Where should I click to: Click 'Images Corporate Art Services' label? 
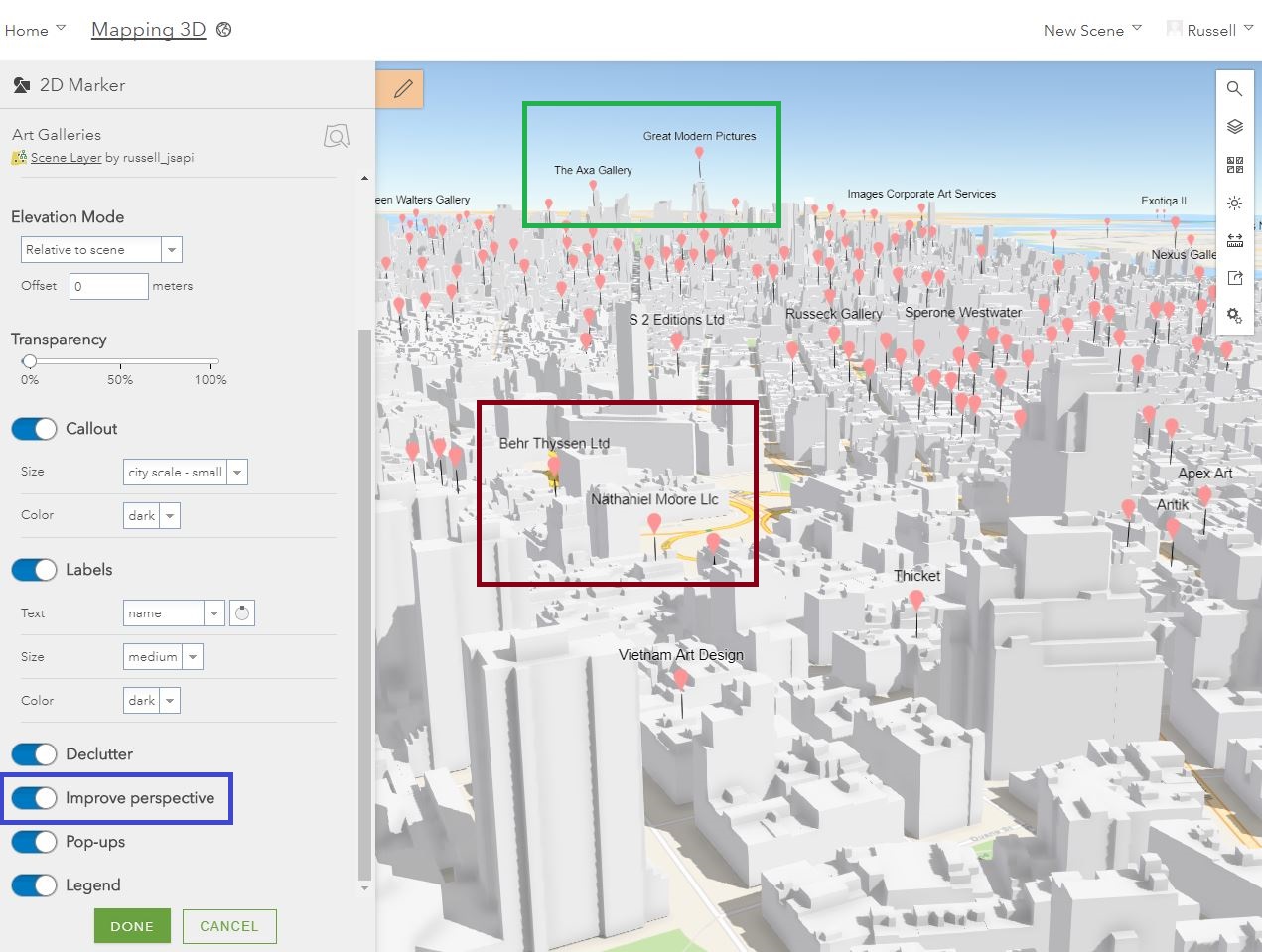point(921,194)
